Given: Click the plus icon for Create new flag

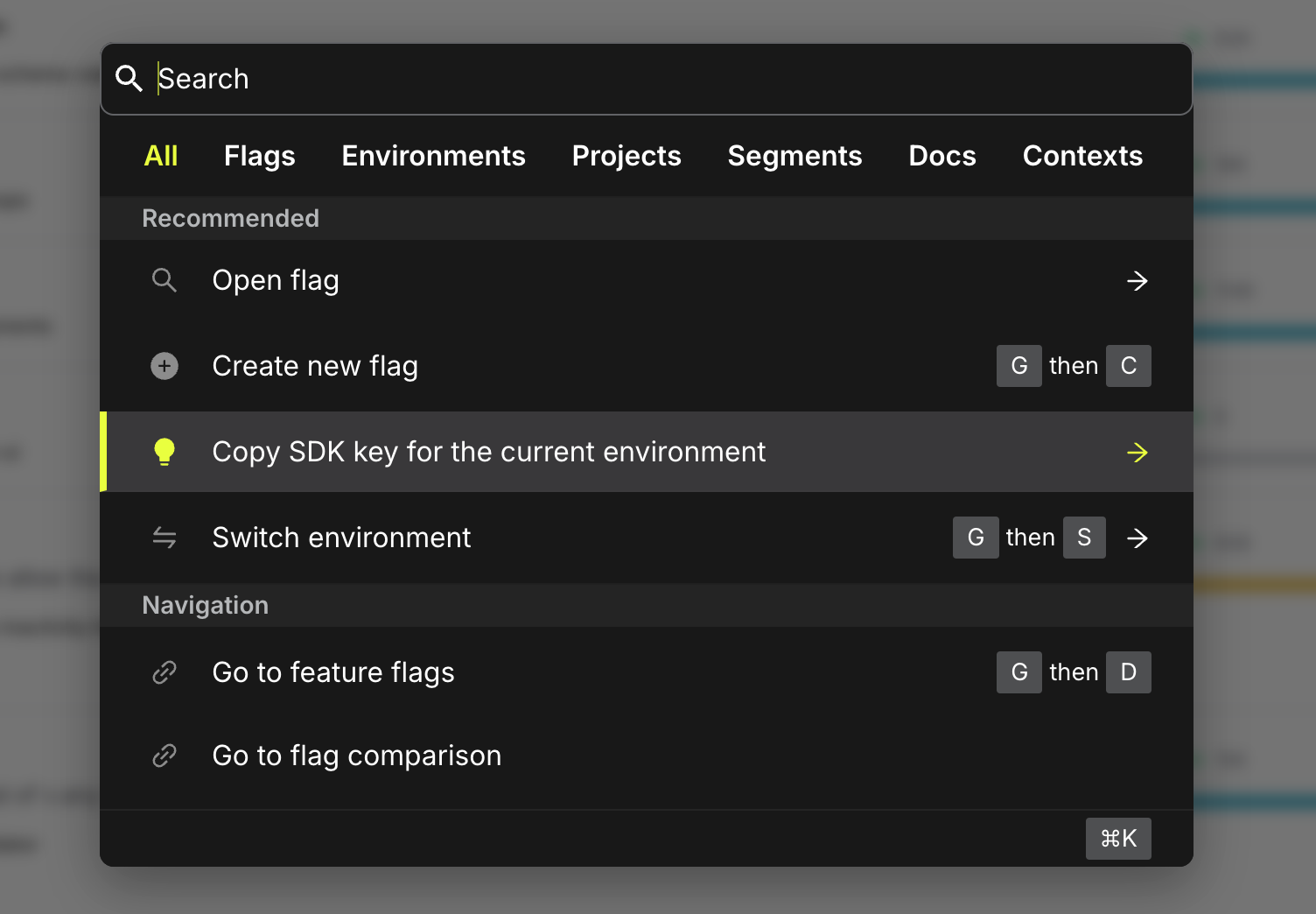Looking at the screenshot, I should 164,366.
